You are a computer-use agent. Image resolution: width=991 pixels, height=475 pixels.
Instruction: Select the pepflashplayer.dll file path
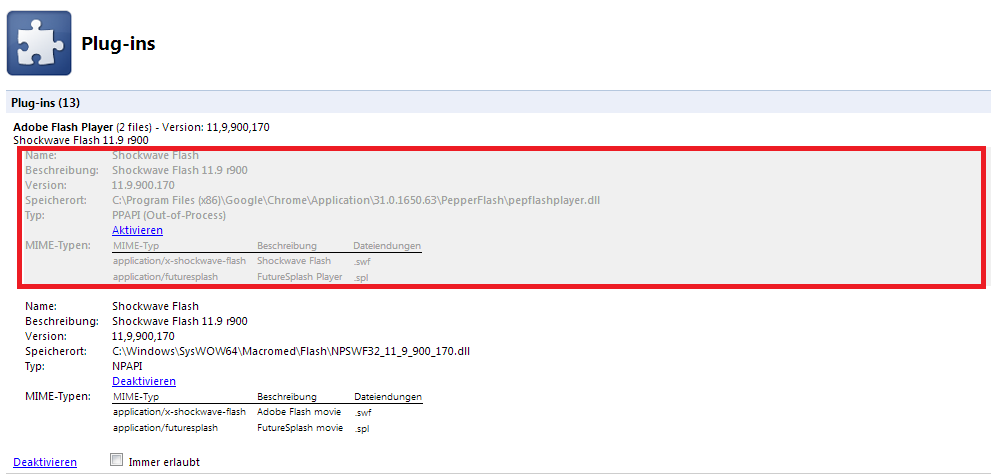[356, 200]
